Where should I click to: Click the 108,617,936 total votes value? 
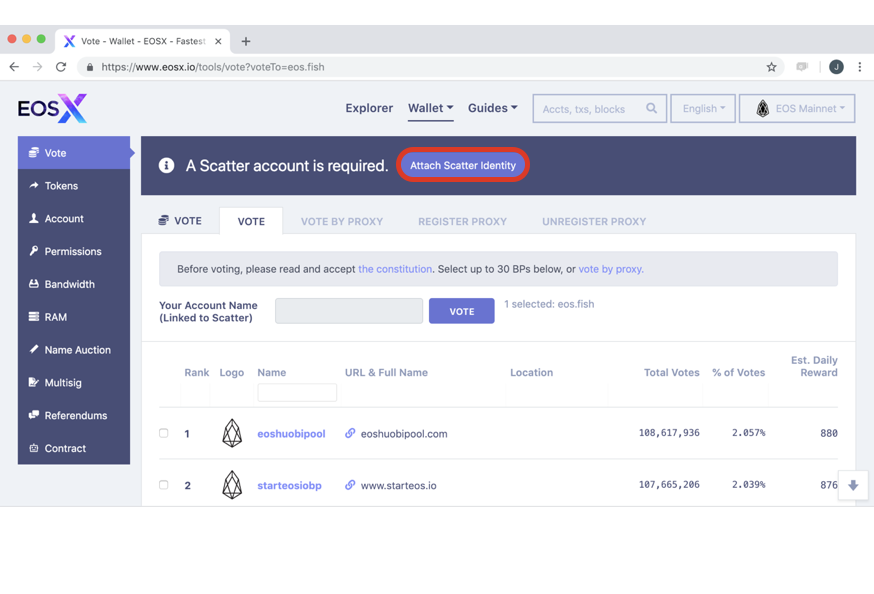click(669, 433)
